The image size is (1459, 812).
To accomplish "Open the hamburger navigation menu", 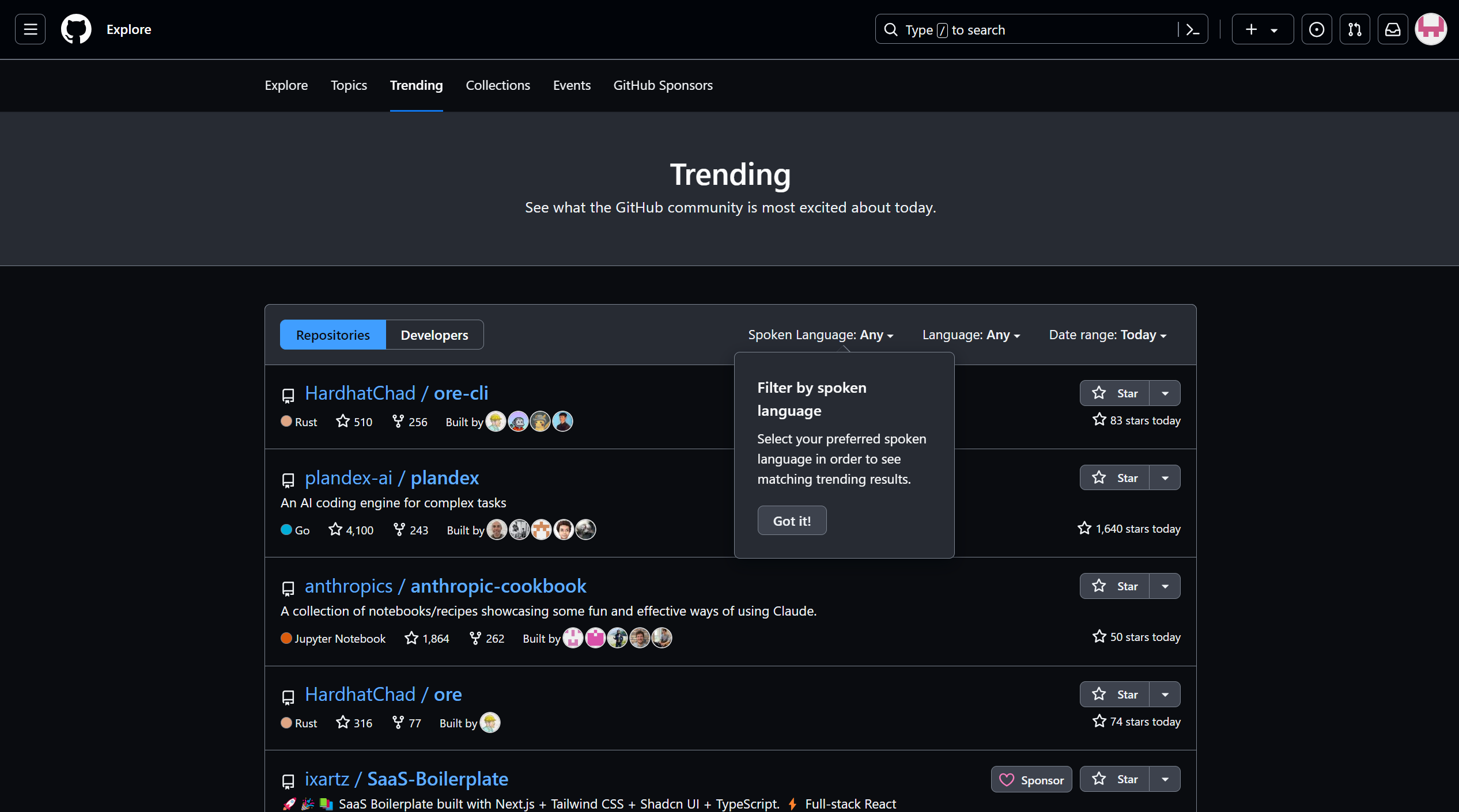I will pyautogui.click(x=30, y=29).
